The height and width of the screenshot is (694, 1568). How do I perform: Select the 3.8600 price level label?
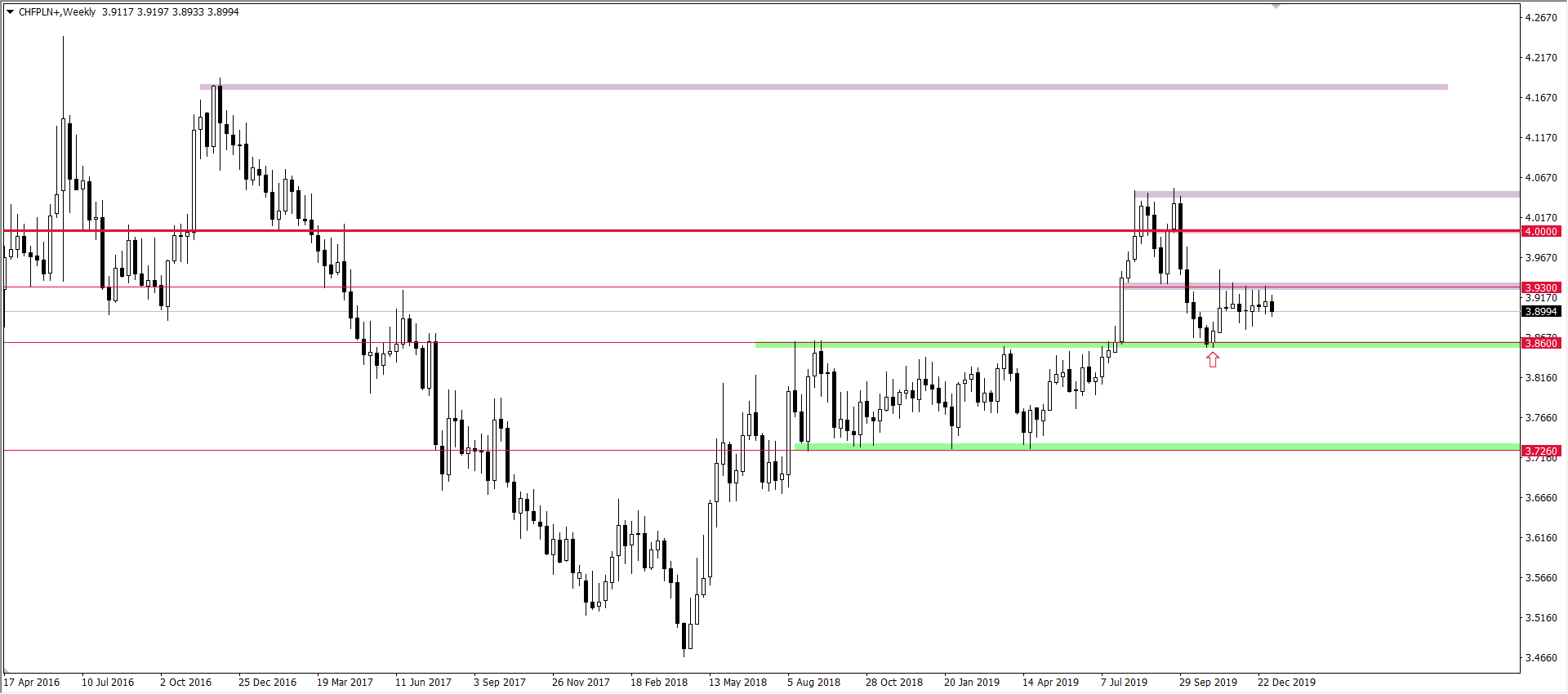[1541, 343]
